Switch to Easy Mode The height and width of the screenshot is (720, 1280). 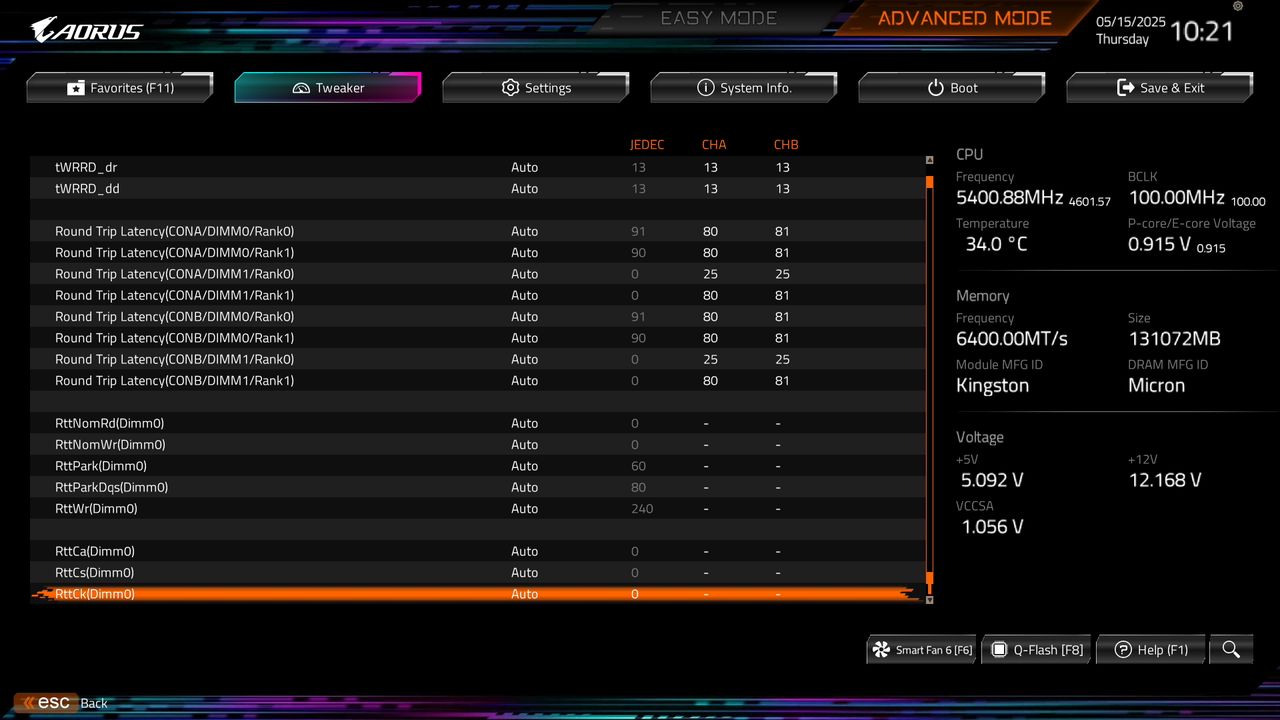coord(719,18)
